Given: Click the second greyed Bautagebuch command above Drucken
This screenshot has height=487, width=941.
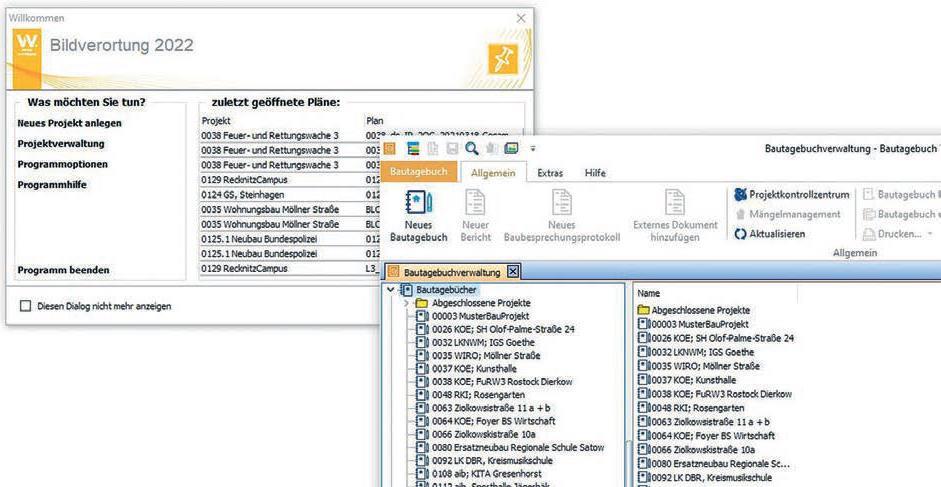Looking at the screenshot, I should 901,214.
